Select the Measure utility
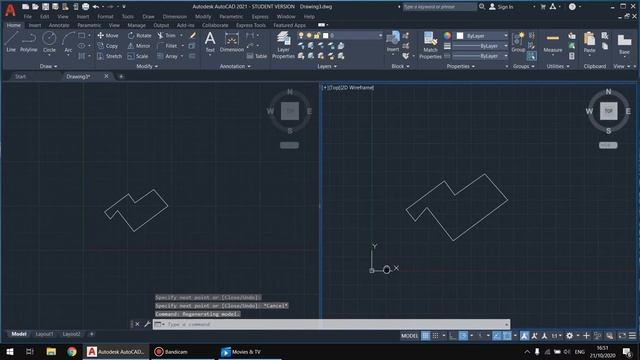Viewport: 640px width, 360px height. coord(553,42)
